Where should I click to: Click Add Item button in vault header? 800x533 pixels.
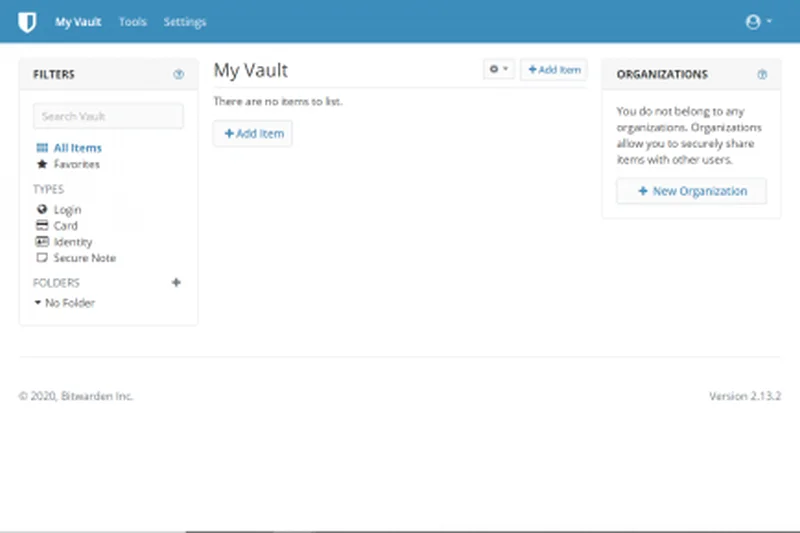pos(553,69)
